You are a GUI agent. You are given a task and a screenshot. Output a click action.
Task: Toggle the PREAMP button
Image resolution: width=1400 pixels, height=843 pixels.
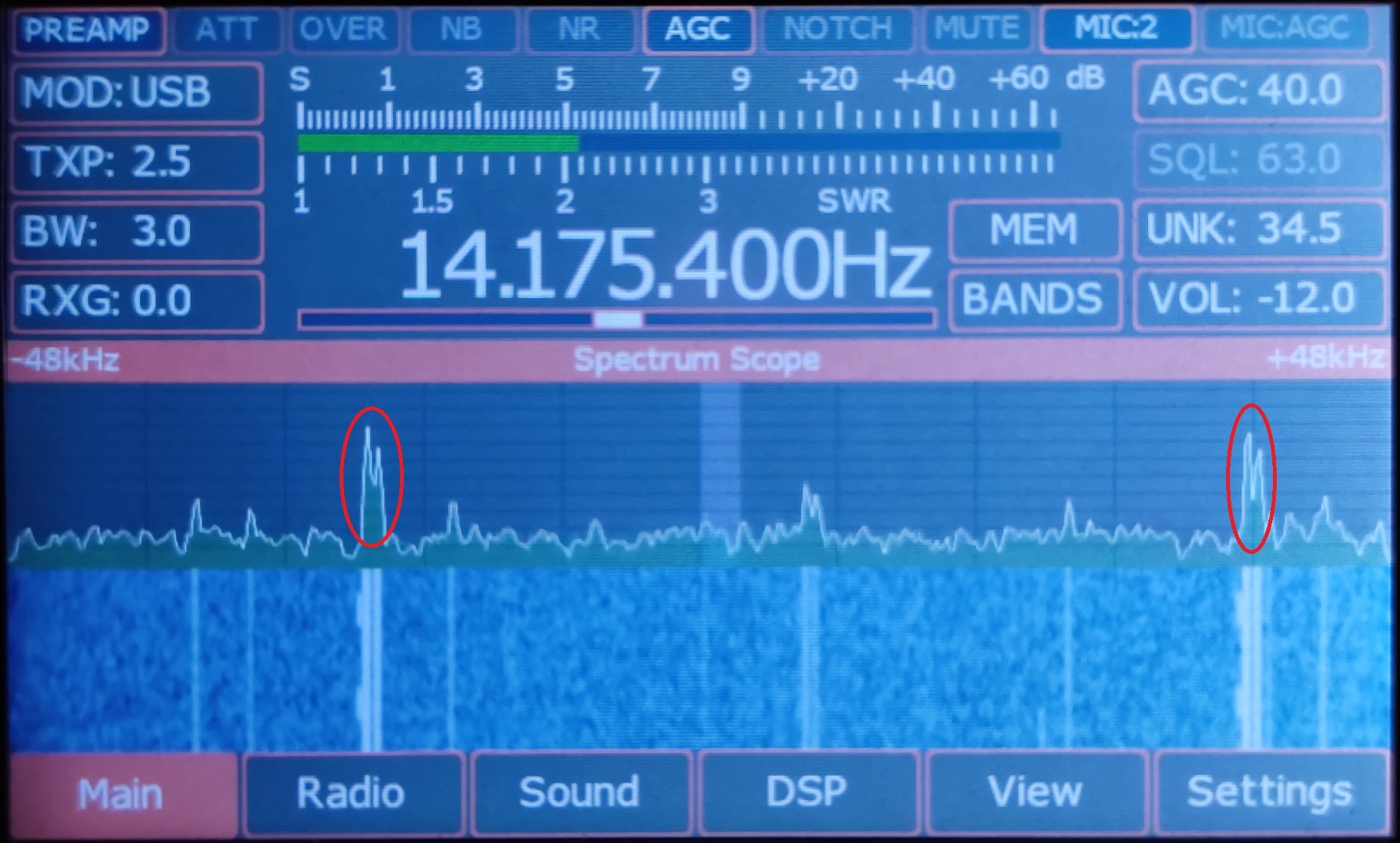86,30
